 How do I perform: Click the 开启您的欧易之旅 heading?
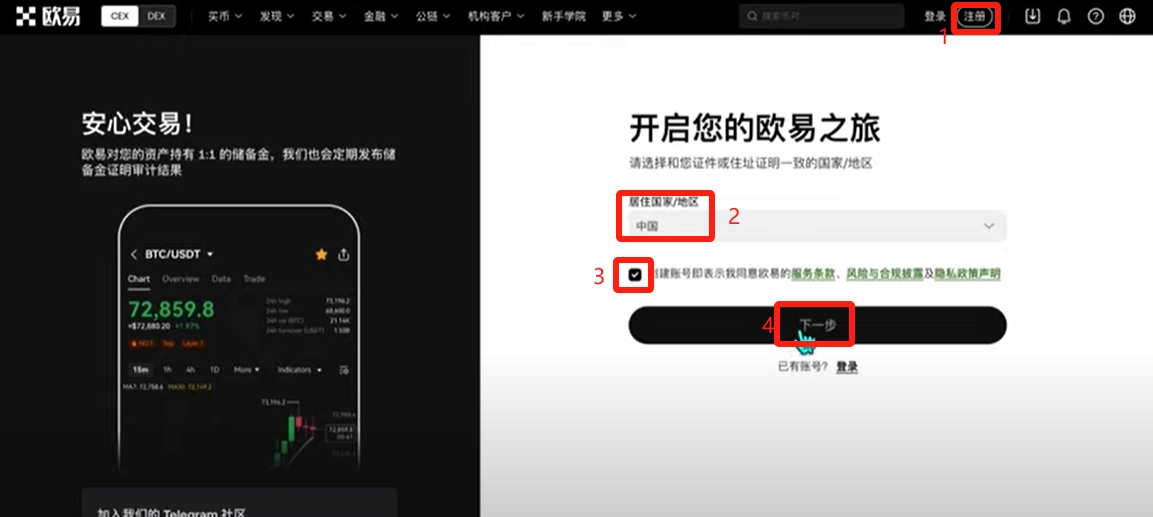click(754, 129)
